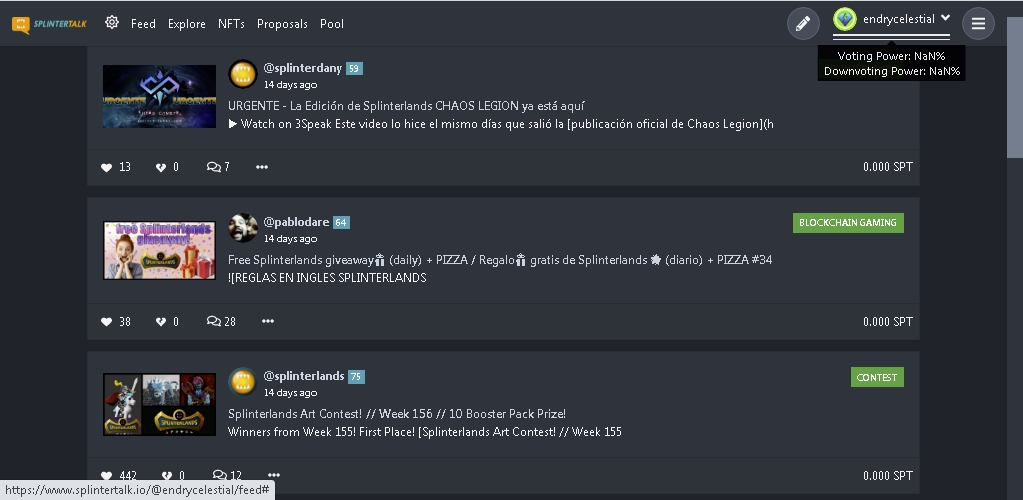Open the Art Contest post thumbnail

pos(159,404)
